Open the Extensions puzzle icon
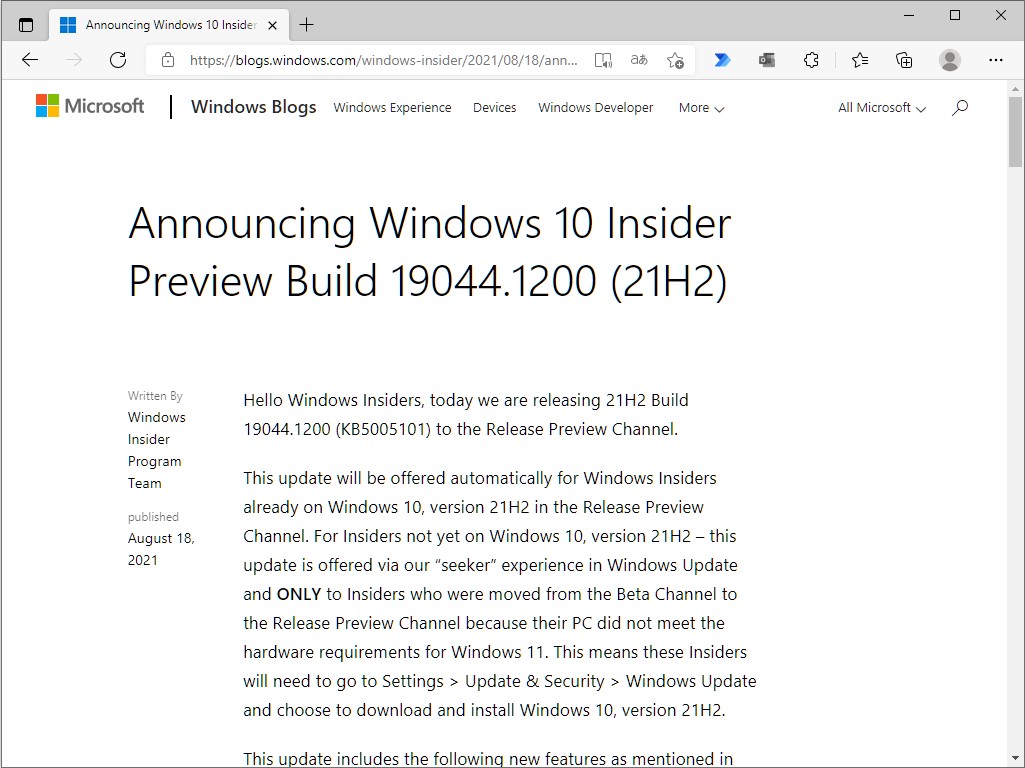The image size is (1025, 768). pyautogui.click(x=812, y=60)
